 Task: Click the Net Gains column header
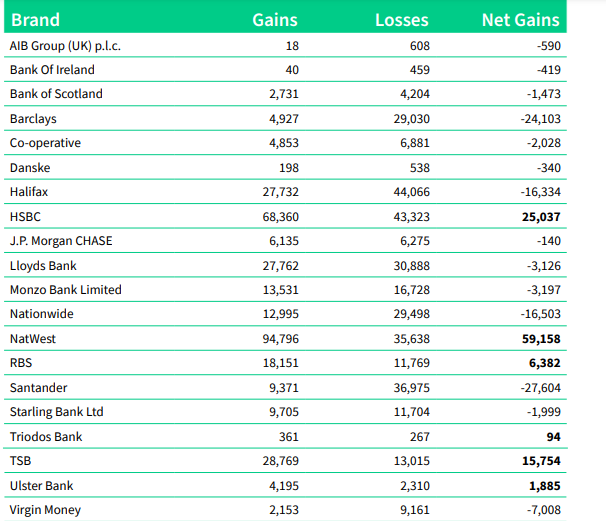520,19
